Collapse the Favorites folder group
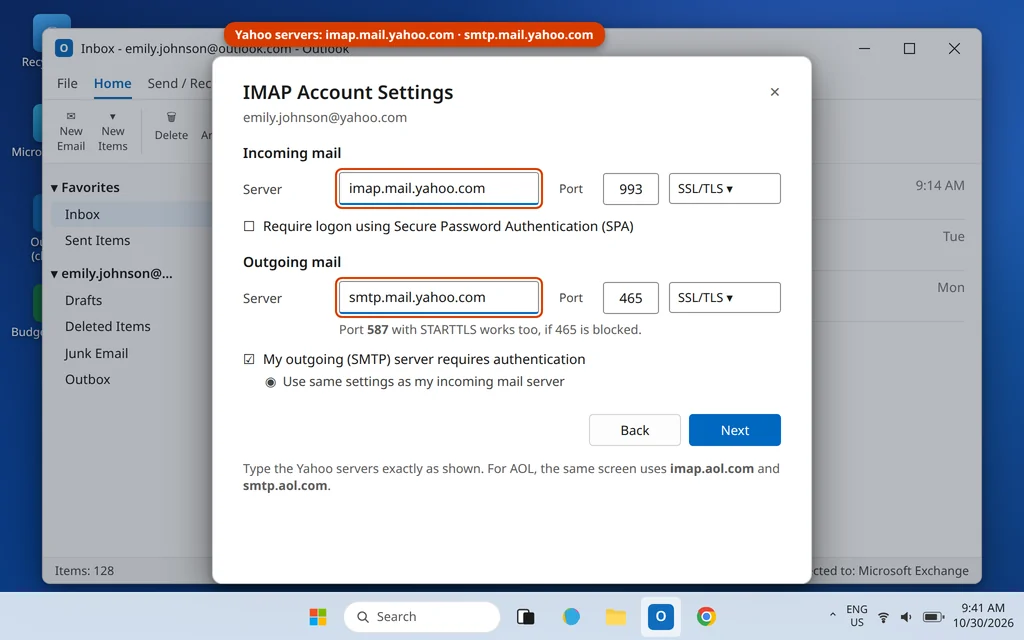The height and width of the screenshot is (640, 1024). [55, 188]
